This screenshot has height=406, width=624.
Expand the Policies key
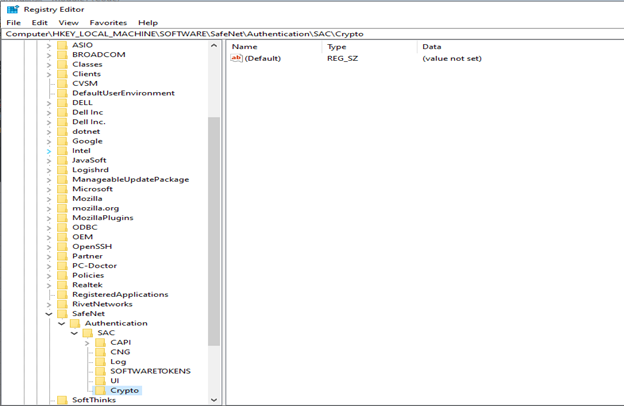[x=49, y=276]
